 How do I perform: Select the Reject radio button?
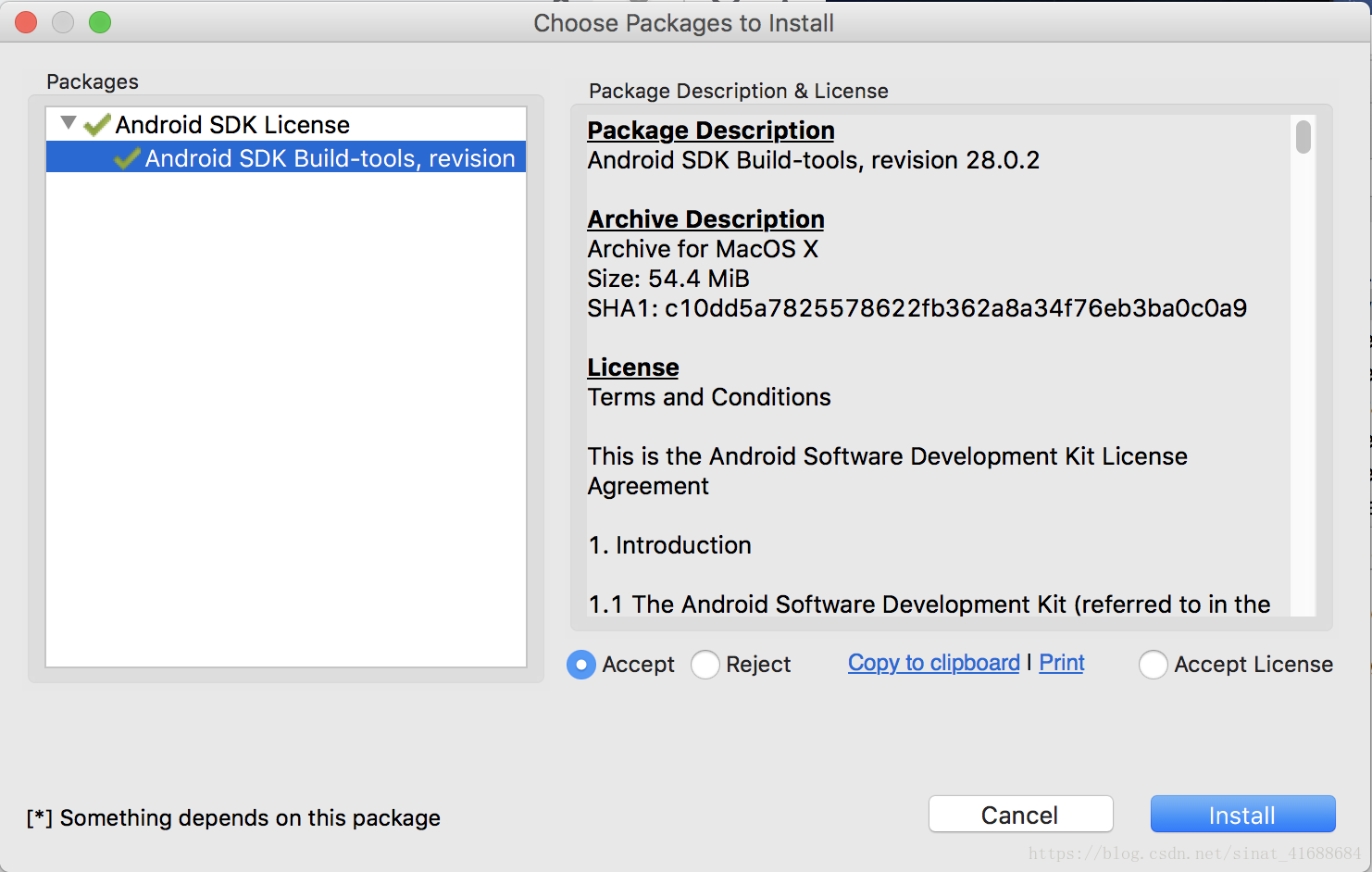(705, 665)
